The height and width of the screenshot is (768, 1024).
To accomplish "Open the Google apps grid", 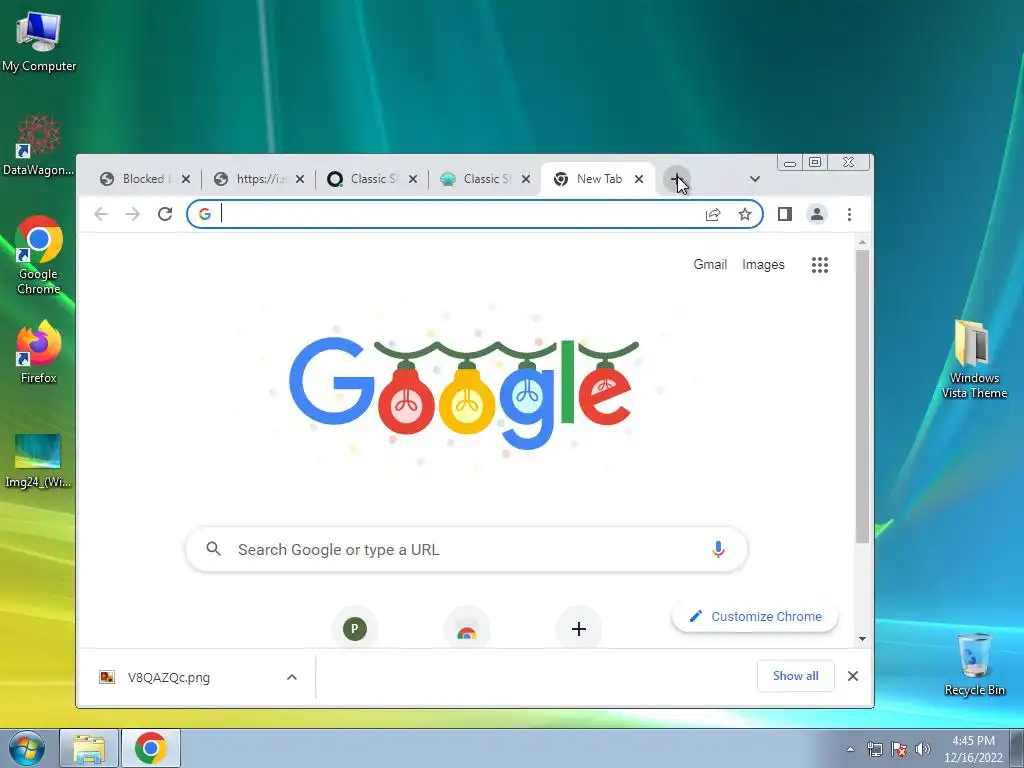I will [820, 264].
